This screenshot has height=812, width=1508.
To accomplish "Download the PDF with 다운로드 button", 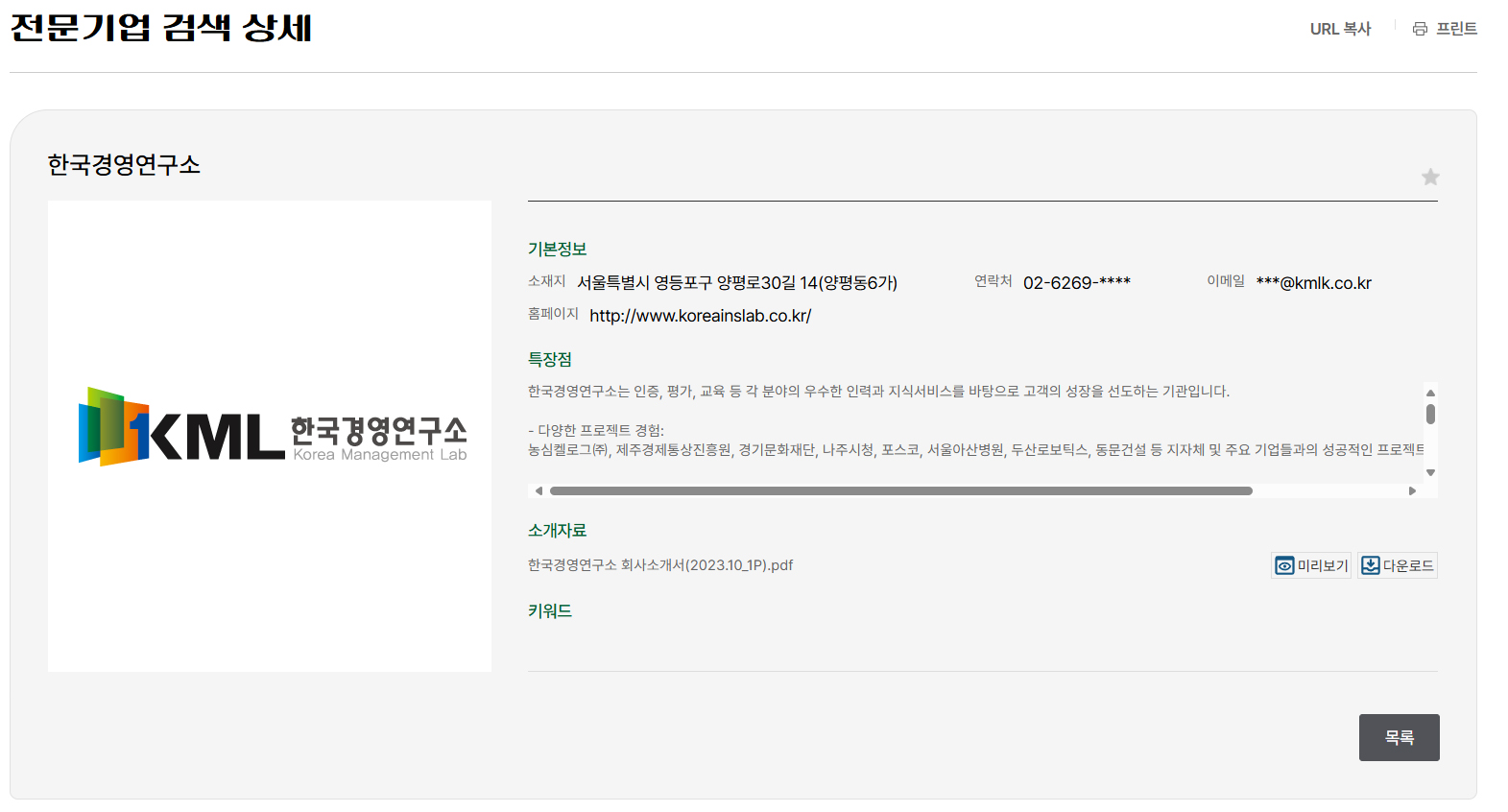I will (x=1398, y=565).
